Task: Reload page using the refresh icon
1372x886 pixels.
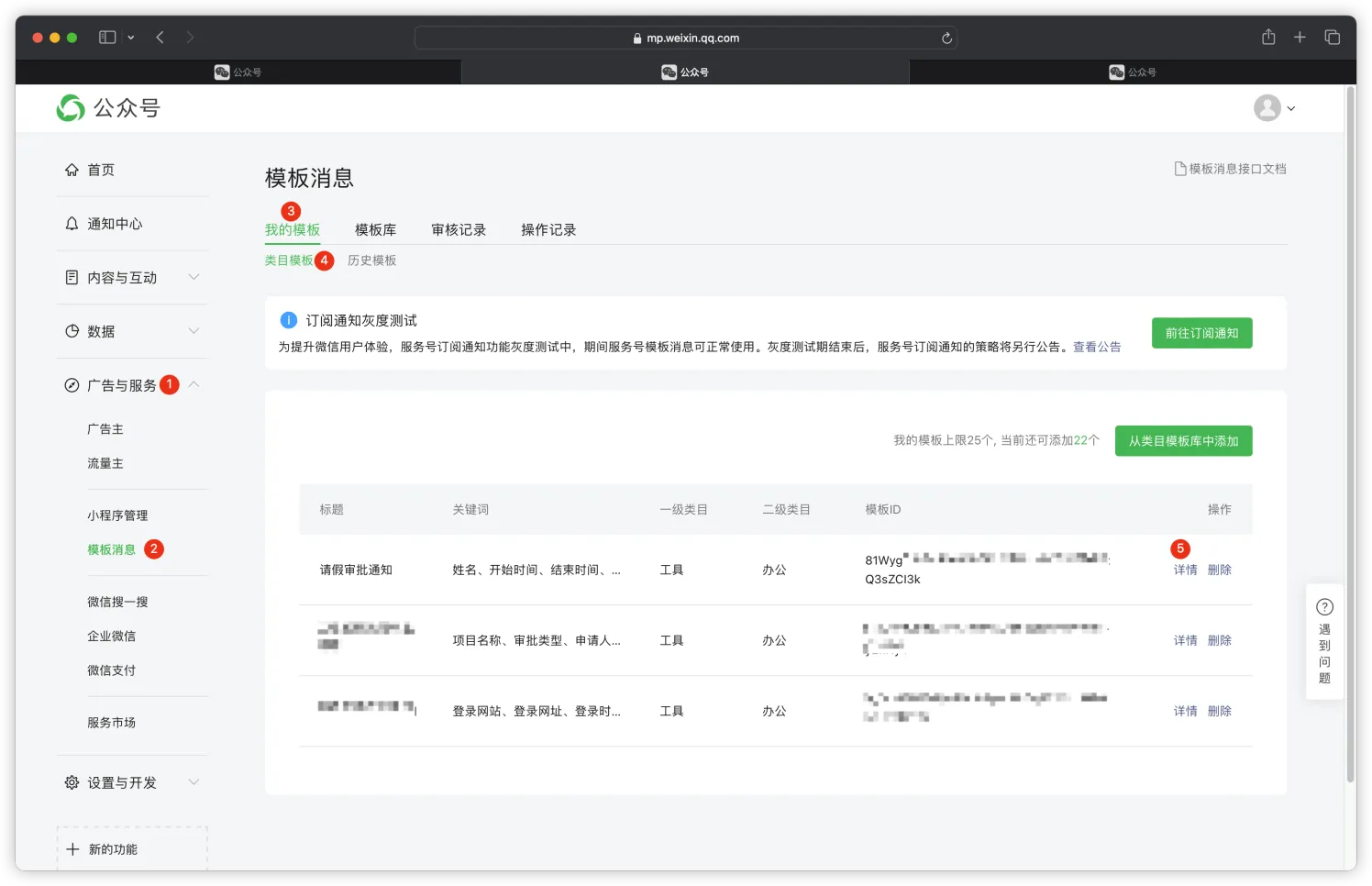Action: pyautogui.click(x=946, y=39)
